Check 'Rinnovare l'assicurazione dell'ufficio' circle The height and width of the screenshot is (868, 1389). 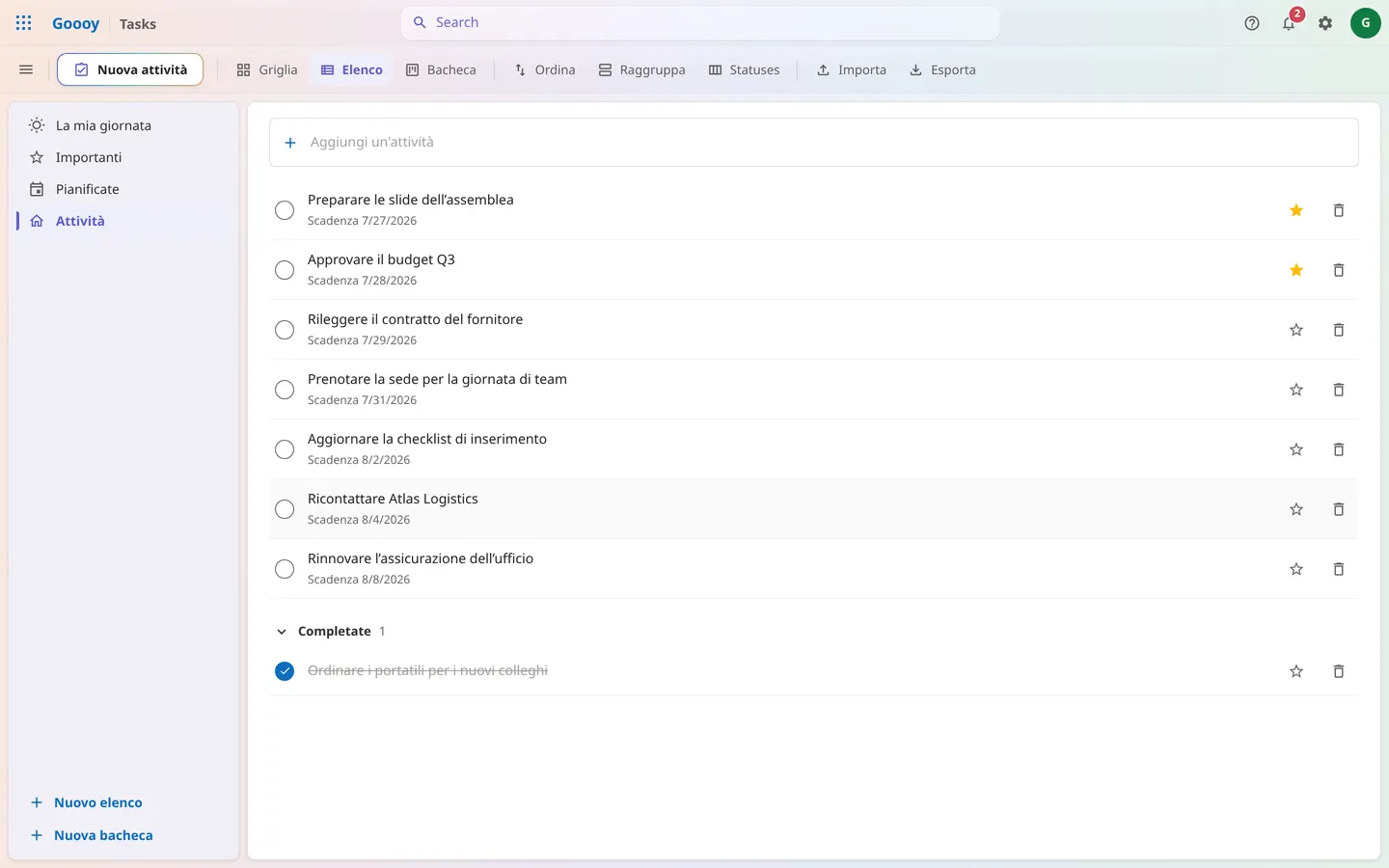click(x=285, y=569)
